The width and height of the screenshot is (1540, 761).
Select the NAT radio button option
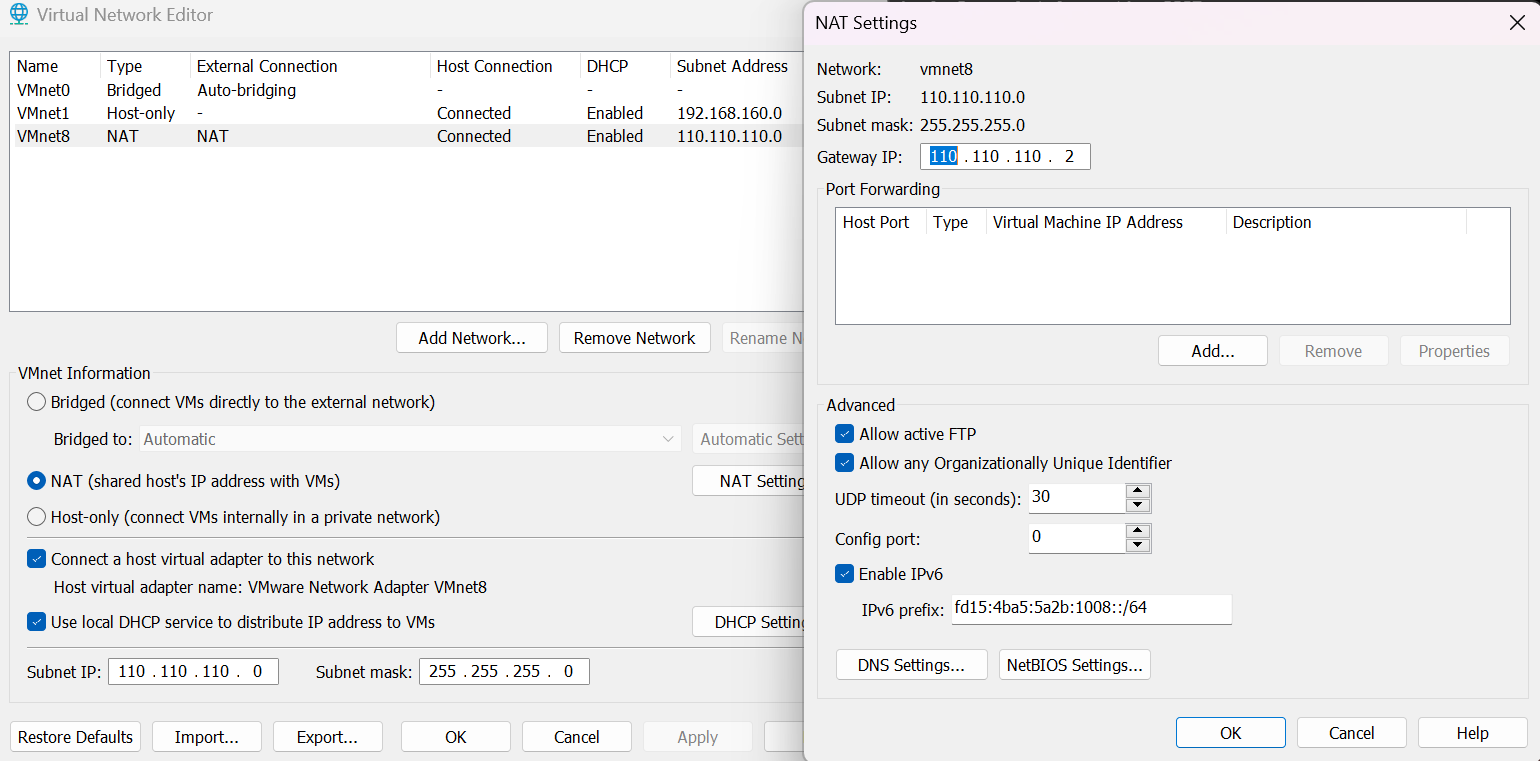37,481
